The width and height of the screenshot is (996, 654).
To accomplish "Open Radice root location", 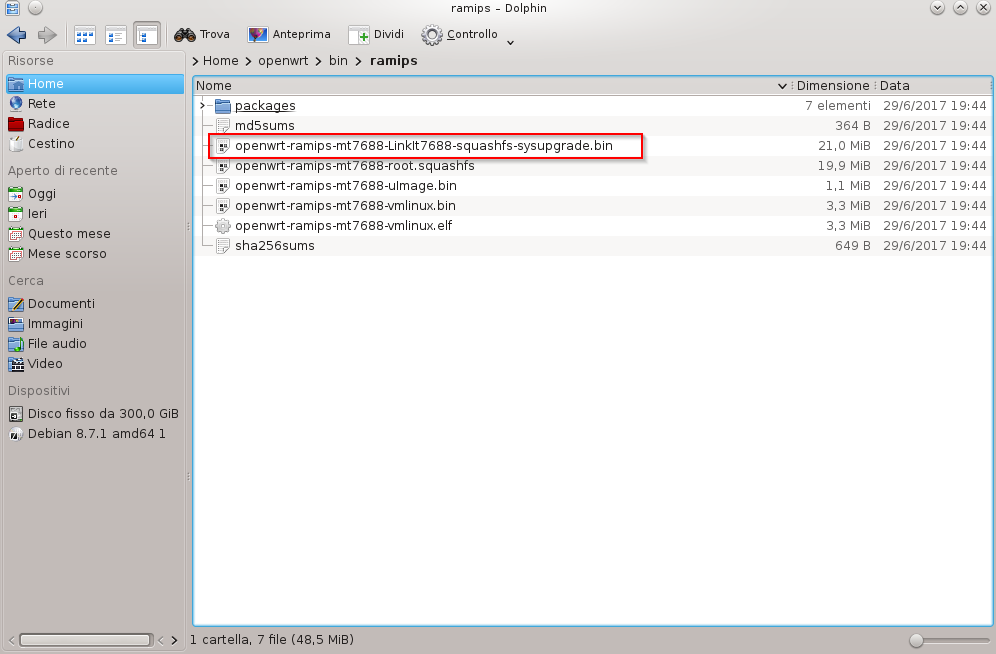I will (x=48, y=123).
